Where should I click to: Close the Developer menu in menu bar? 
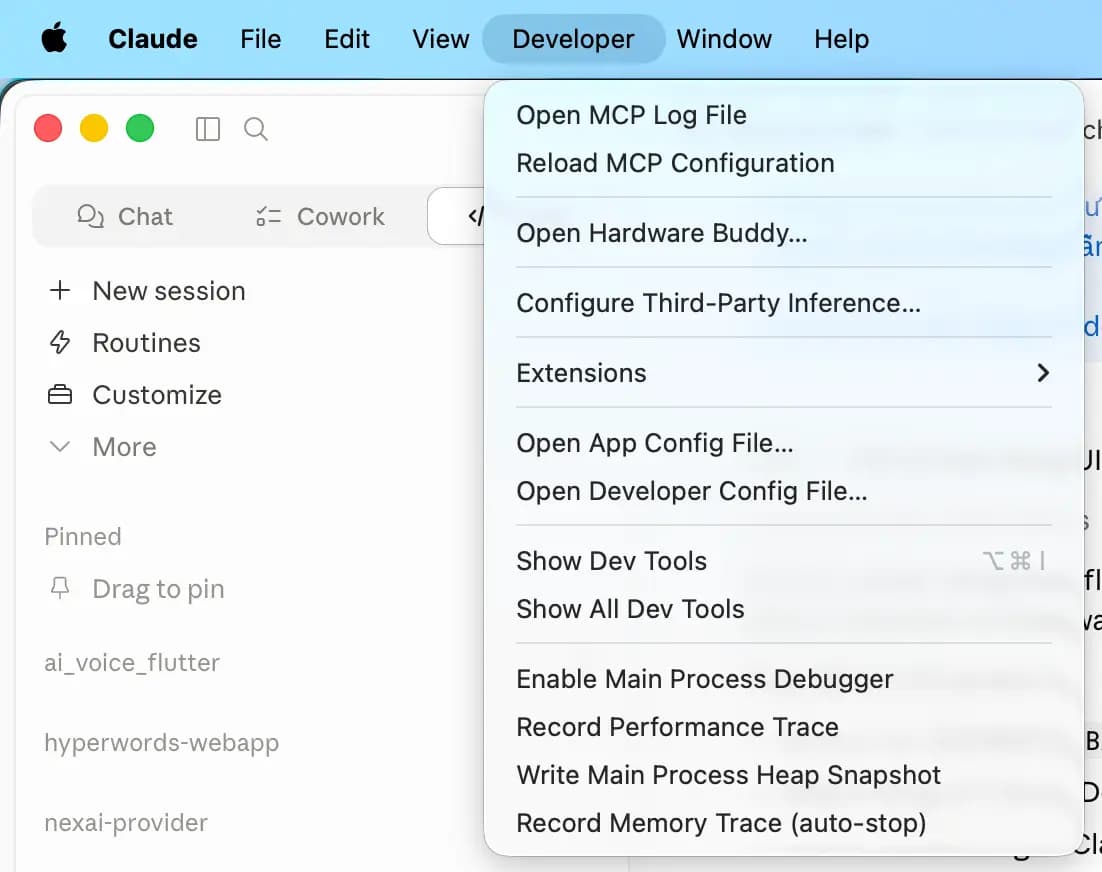[x=573, y=39]
